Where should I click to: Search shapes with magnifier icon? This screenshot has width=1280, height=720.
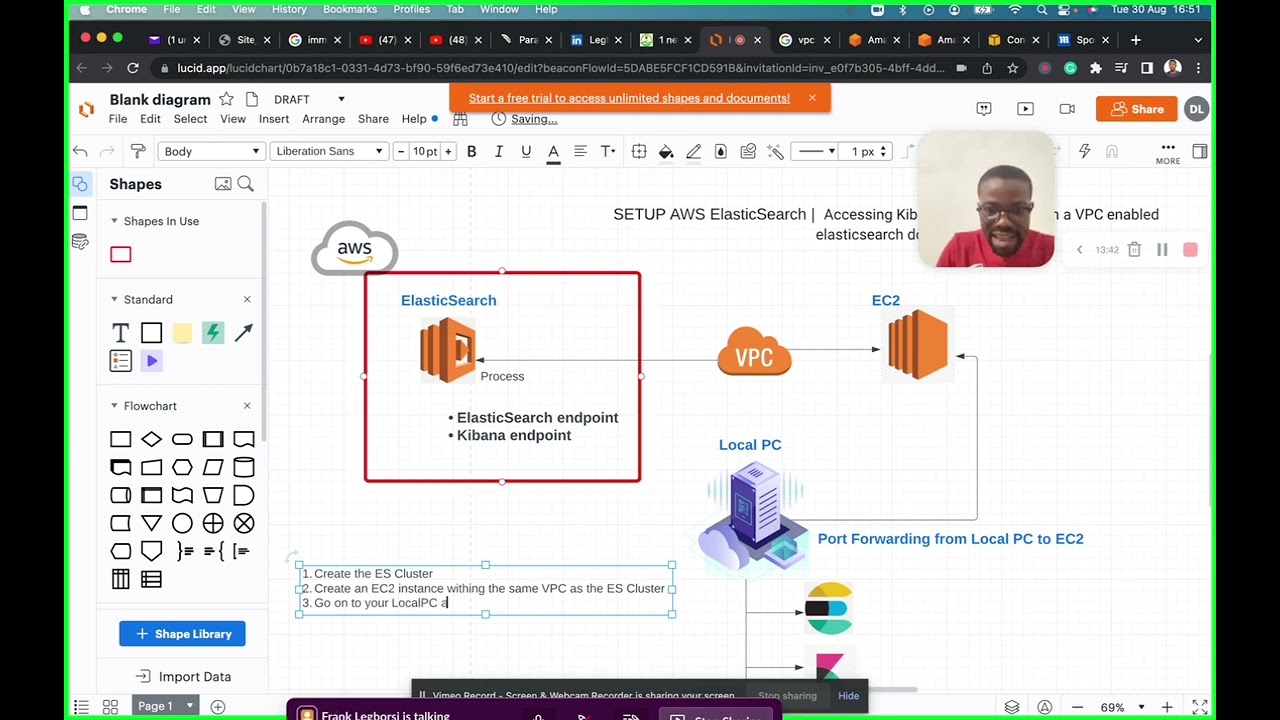246,184
